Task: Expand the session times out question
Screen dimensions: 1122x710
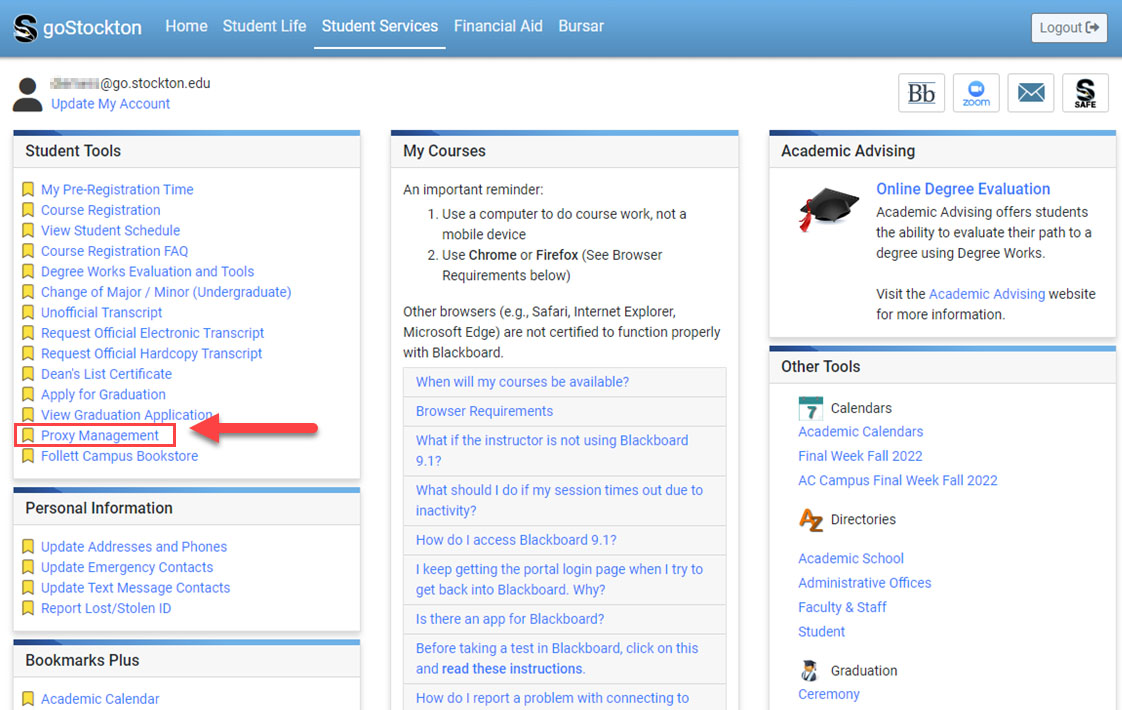Action: (565, 501)
